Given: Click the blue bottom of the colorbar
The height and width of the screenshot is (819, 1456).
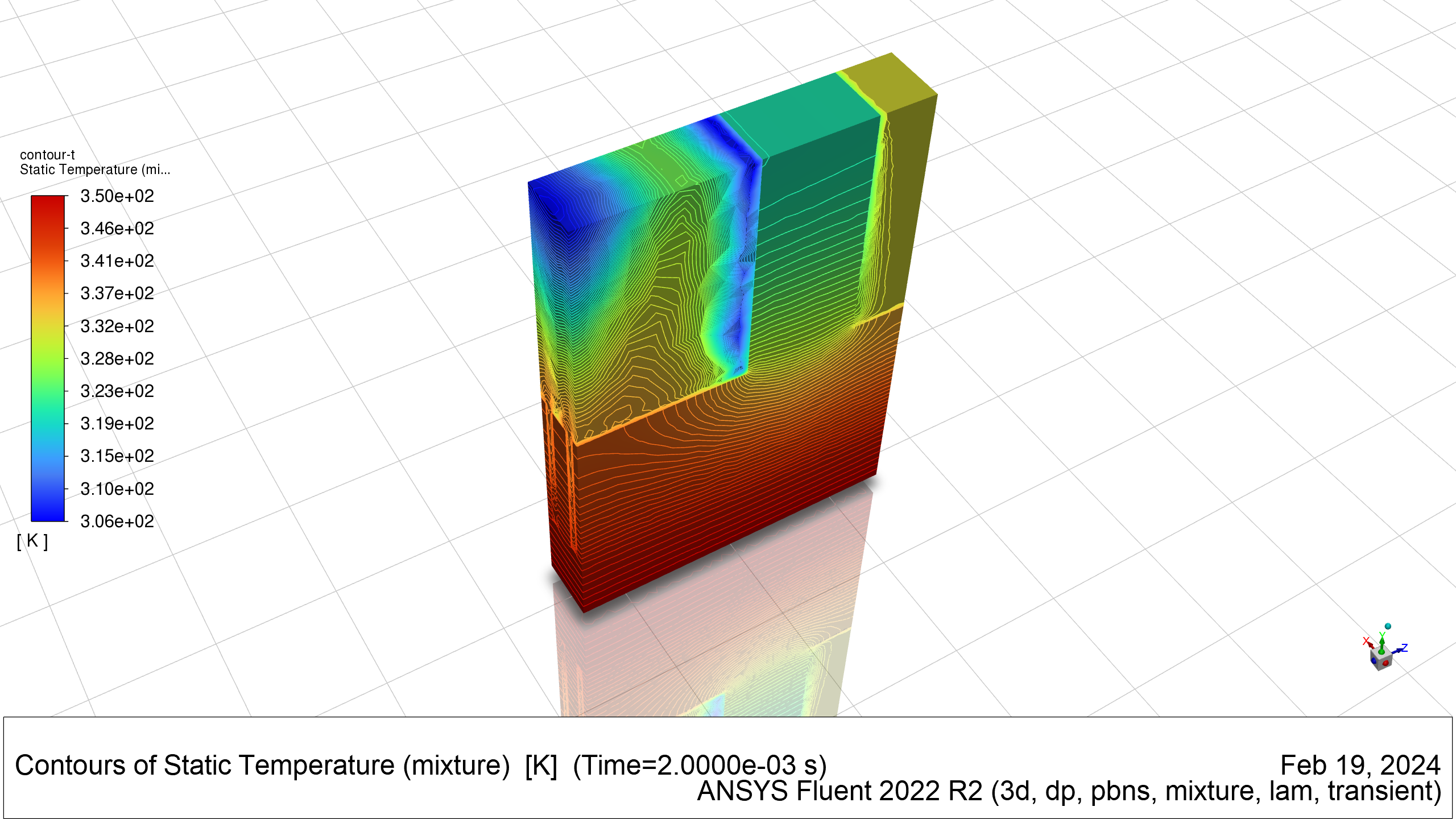Looking at the screenshot, I should click(x=48, y=511).
